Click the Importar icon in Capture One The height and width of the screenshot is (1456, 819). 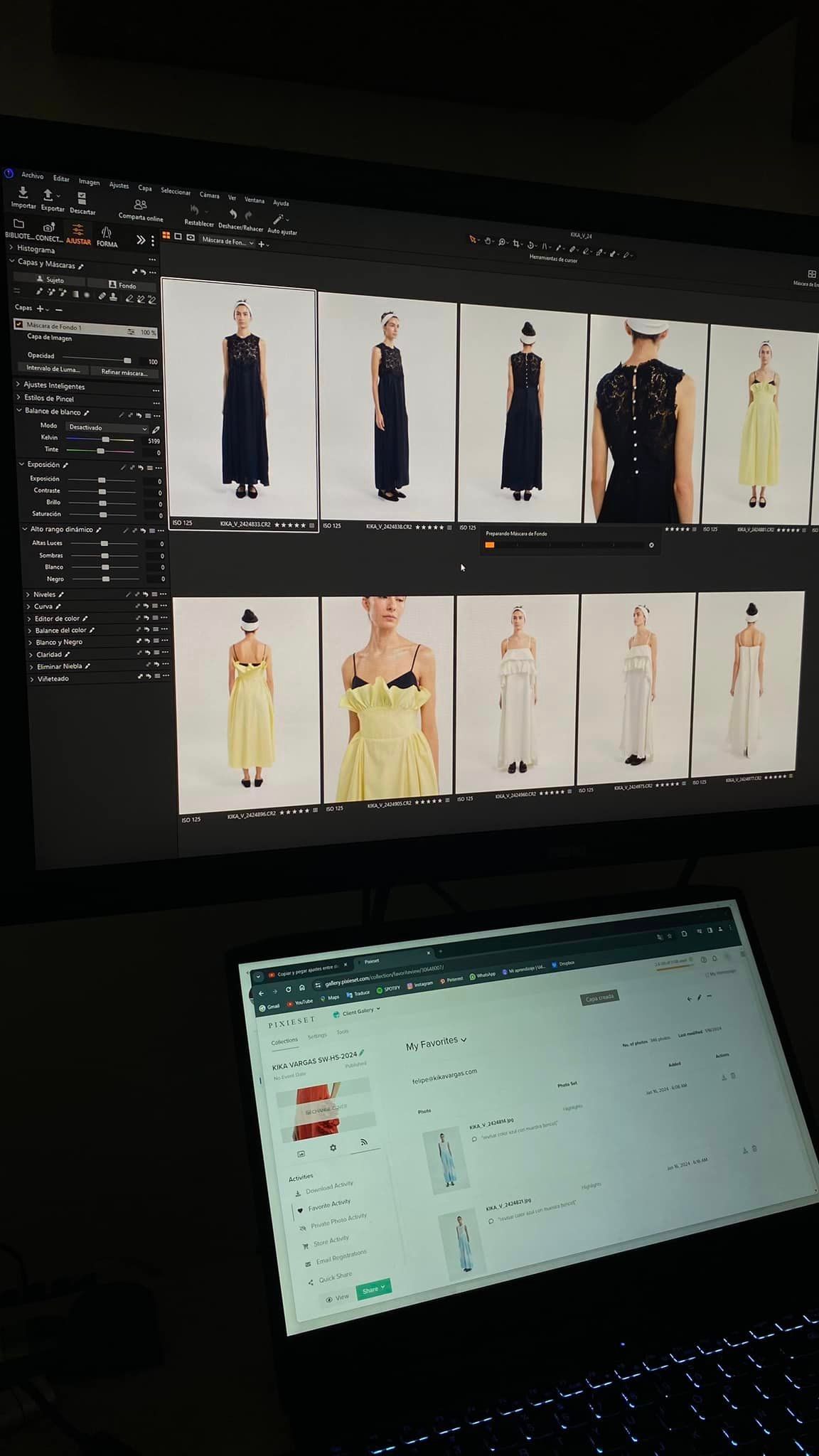[x=23, y=193]
